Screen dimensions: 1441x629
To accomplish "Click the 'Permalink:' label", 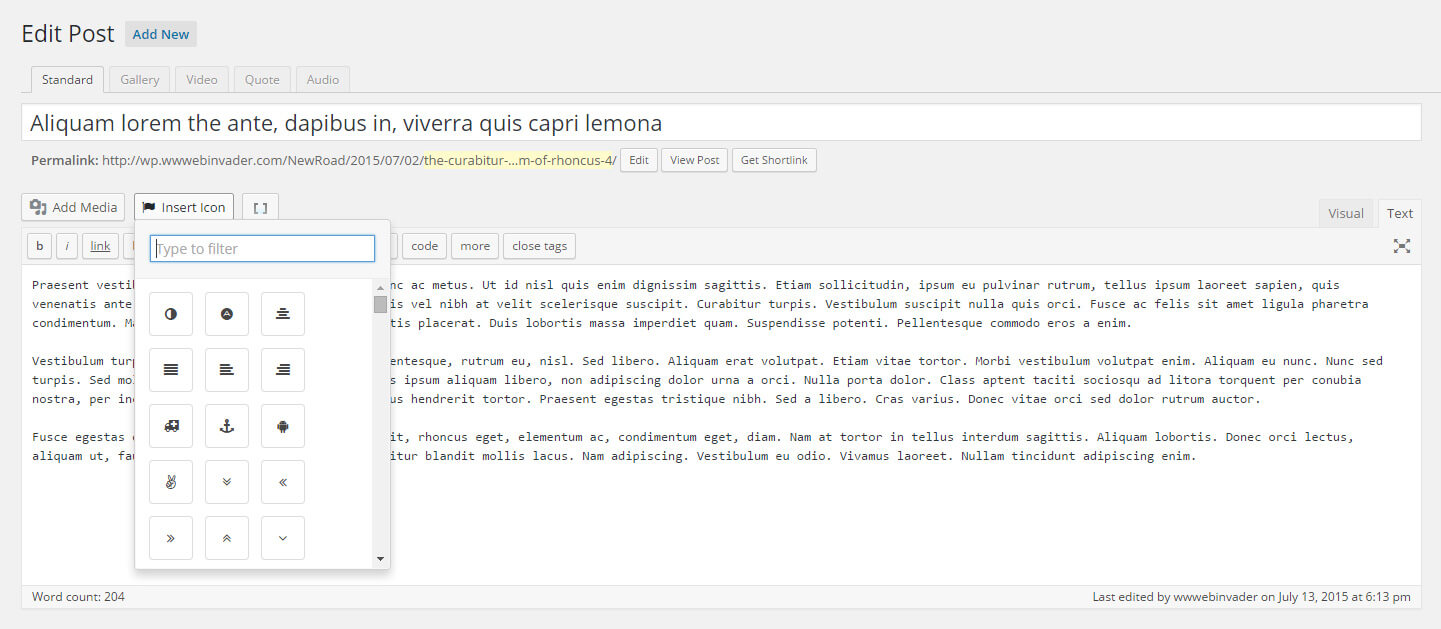I will [64, 160].
